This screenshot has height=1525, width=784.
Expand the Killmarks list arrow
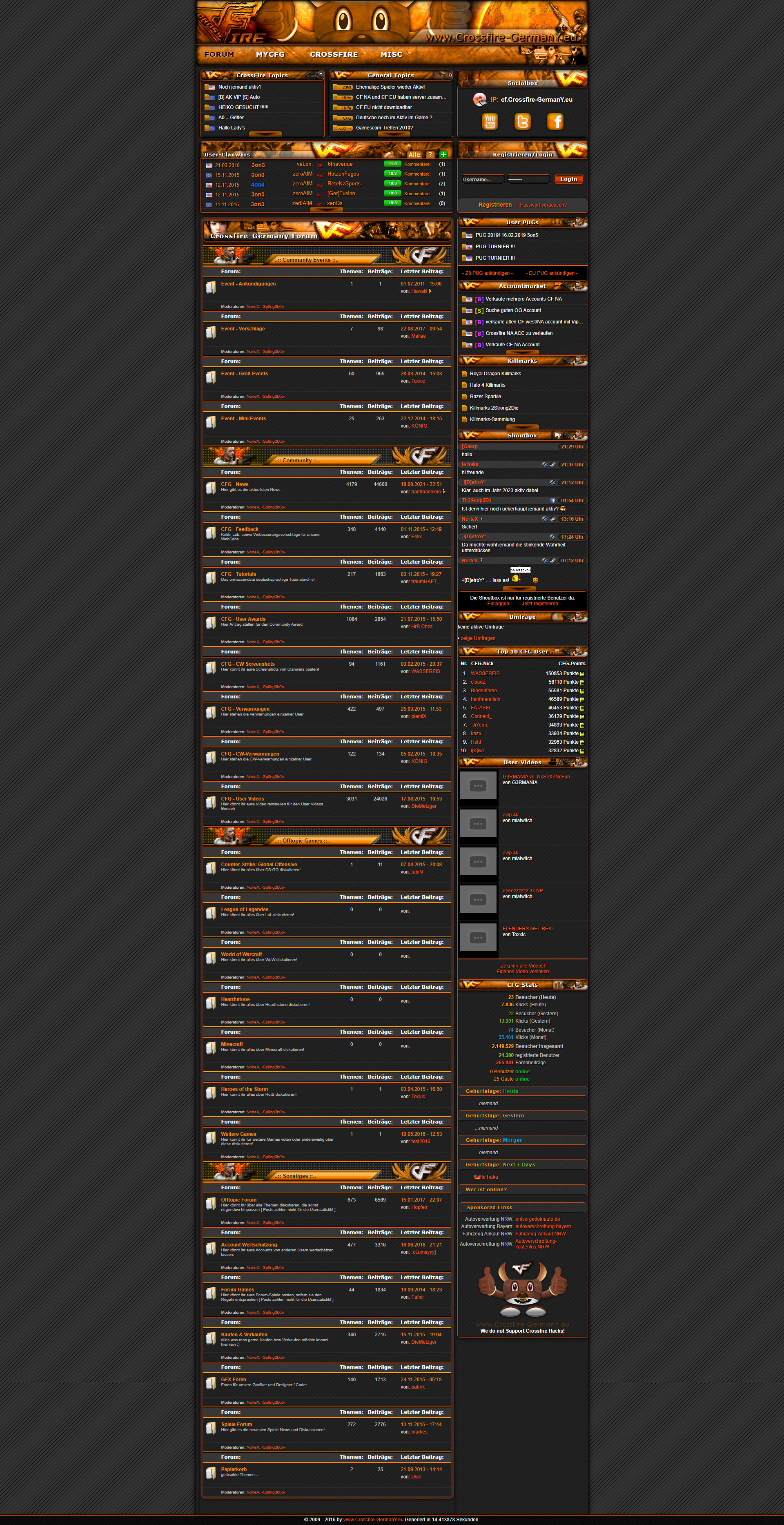523,426
